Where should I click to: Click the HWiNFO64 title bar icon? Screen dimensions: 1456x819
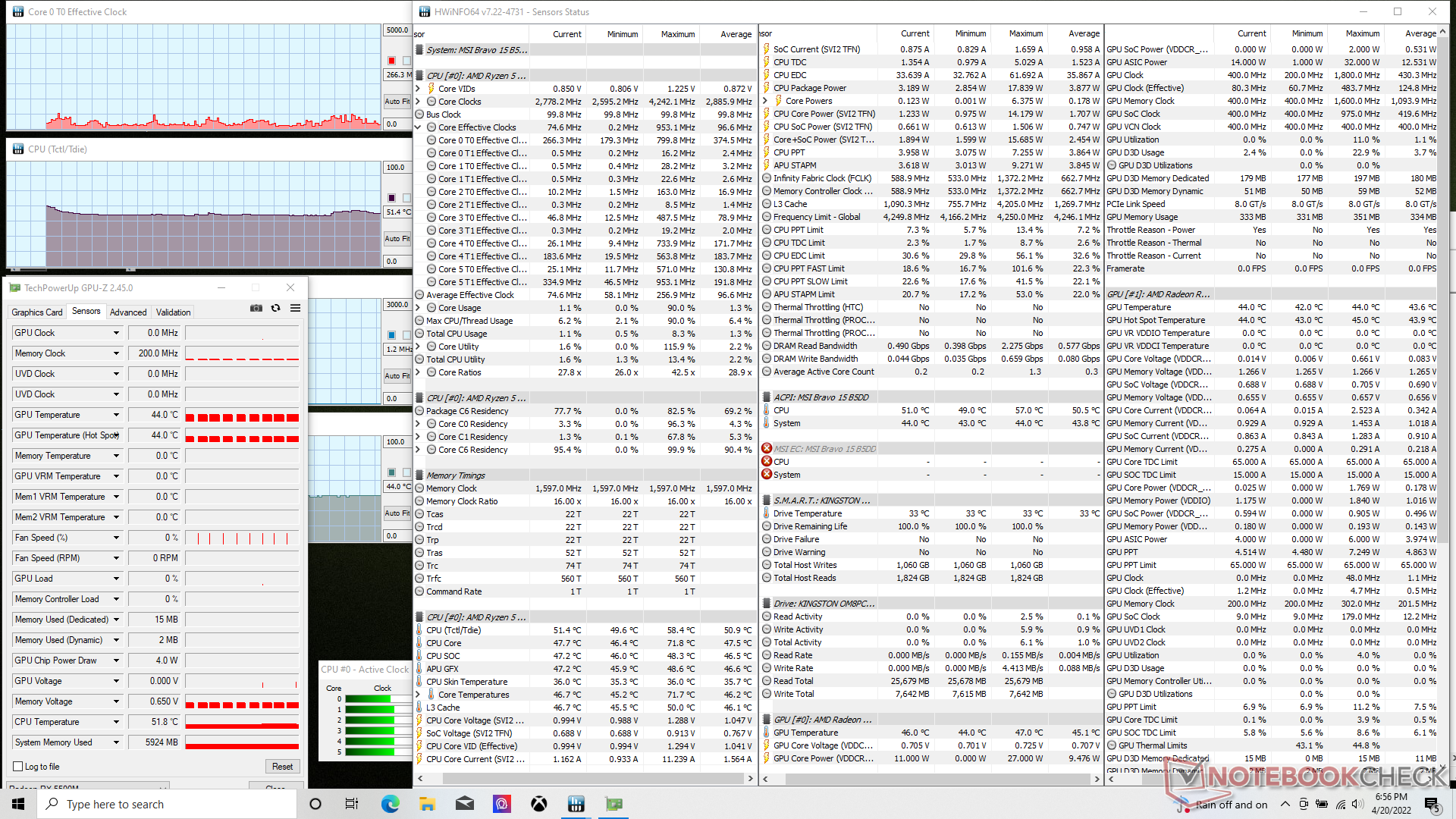click(424, 11)
